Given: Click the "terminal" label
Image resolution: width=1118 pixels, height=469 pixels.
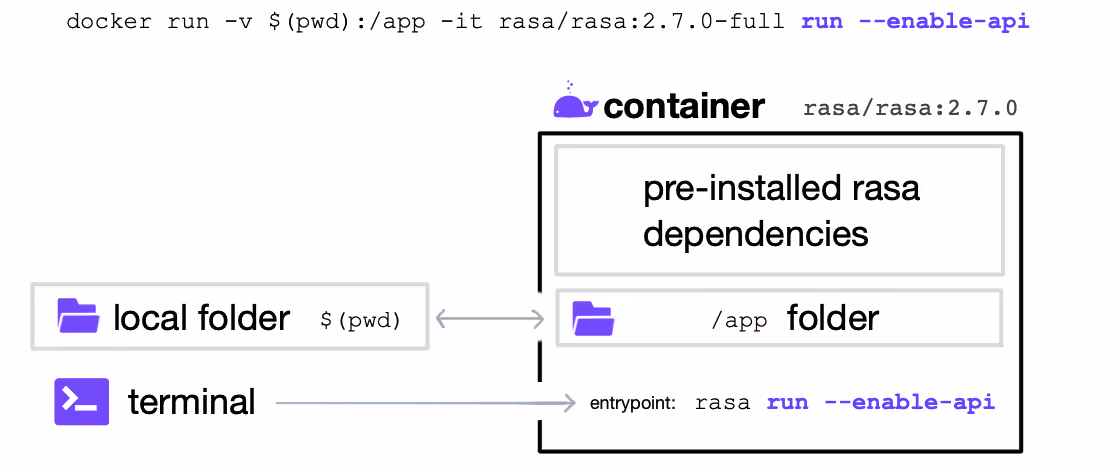Looking at the screenshot, I should pos(191,402).
